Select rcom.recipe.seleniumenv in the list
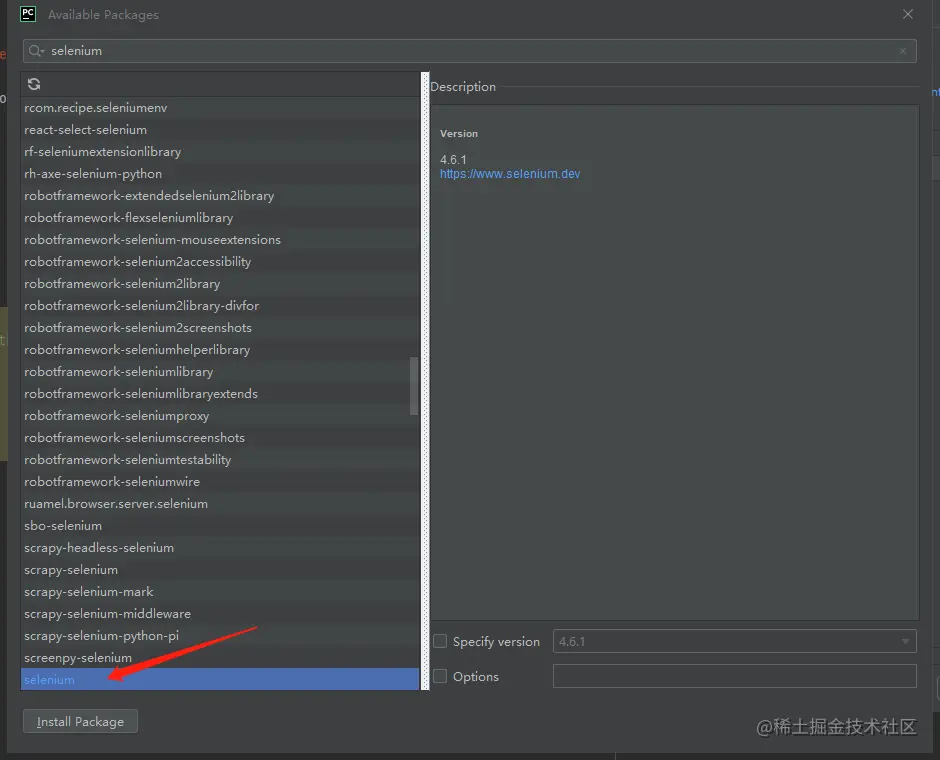Screen dimensions: 940x760 (x=220, y=108)
